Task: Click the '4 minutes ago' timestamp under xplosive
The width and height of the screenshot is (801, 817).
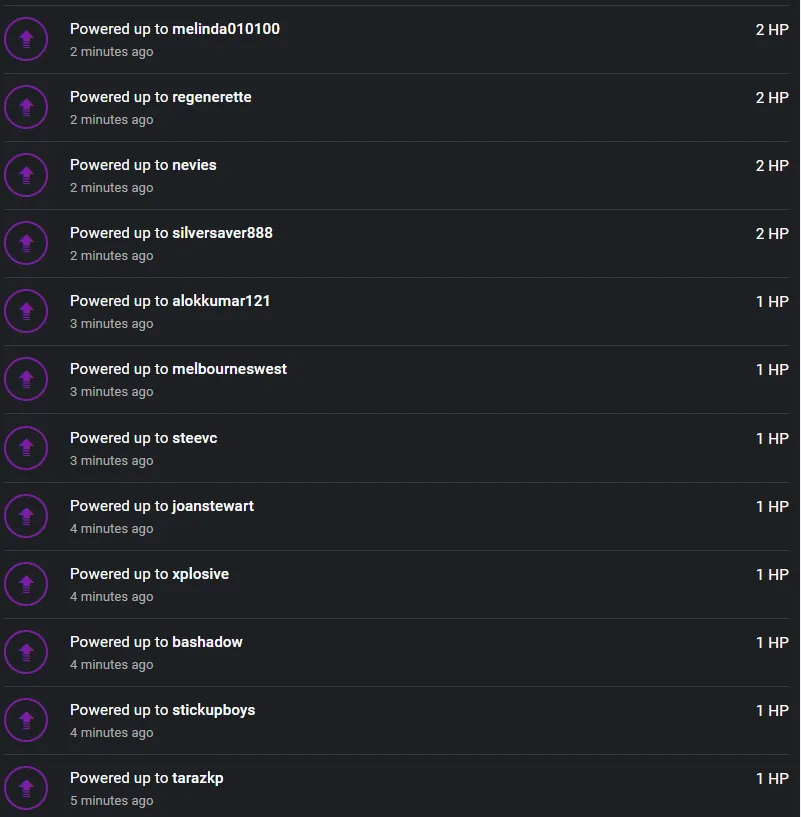Action: coord(112,597)
